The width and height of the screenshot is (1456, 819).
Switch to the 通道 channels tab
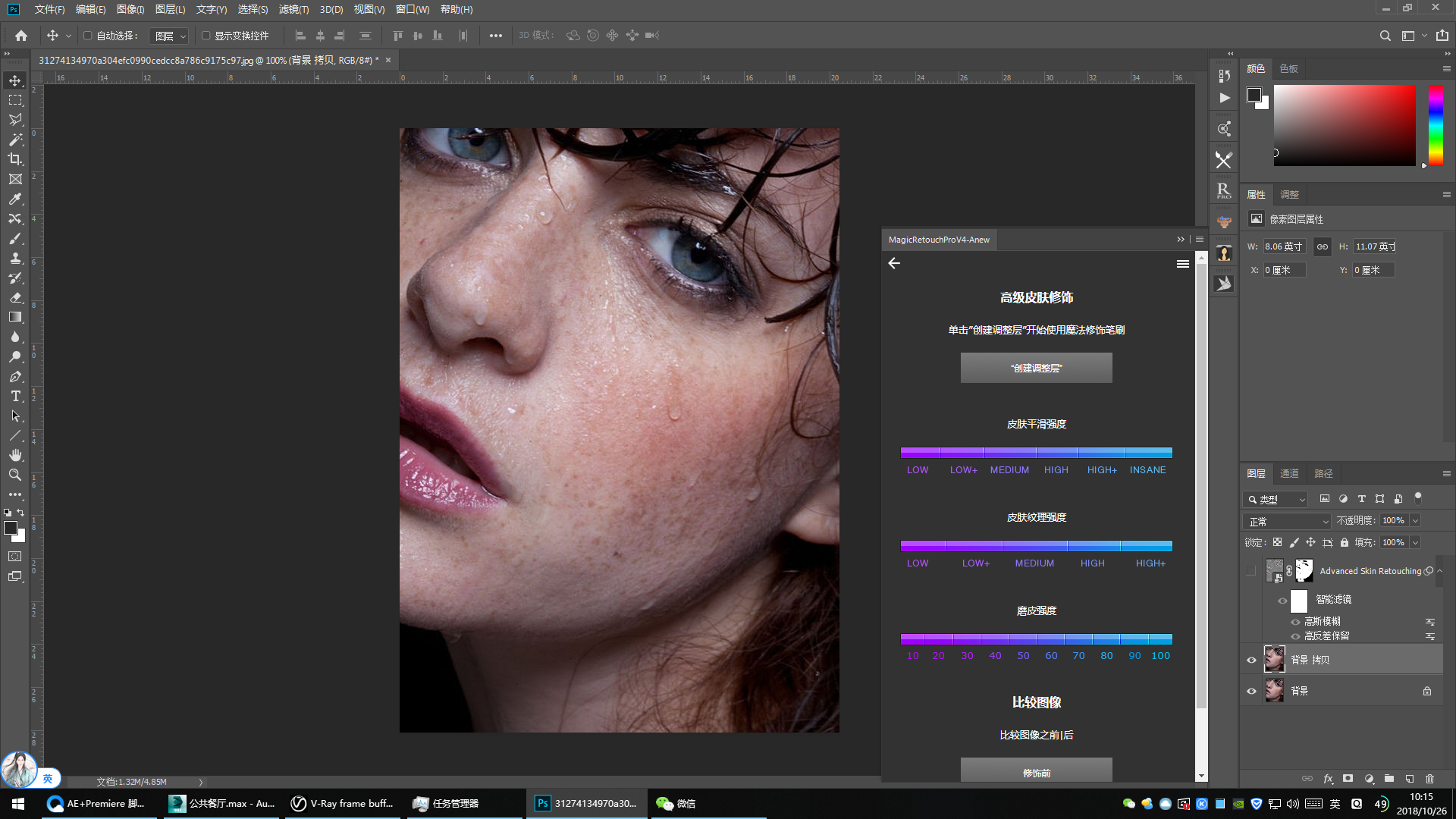click(x=1289, y=473)
